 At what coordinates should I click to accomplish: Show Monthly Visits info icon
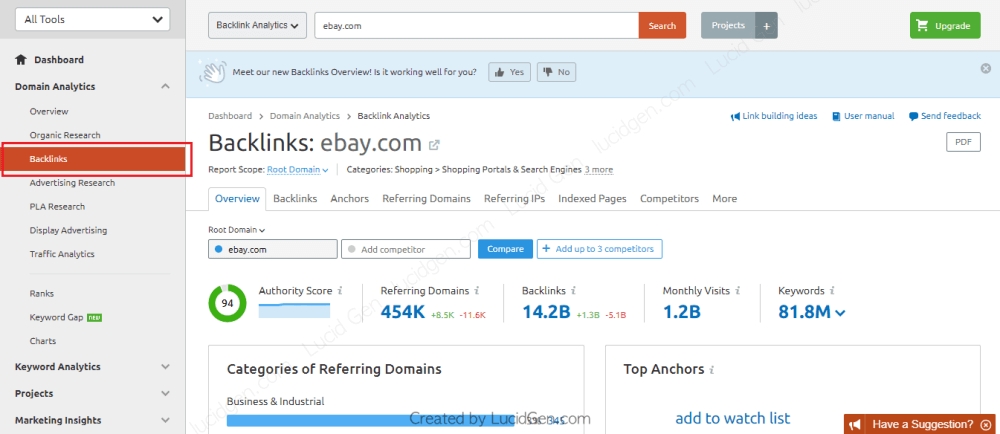tap(738, 291)
